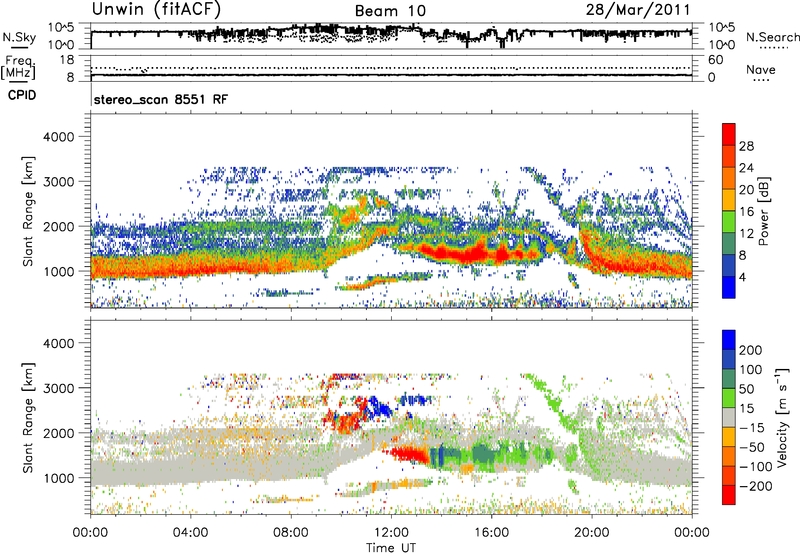This screenshot has height=554, width=800.
Task: Click the blue high-velocity patch in velocity plot
Action: click(x=380, y=406)
